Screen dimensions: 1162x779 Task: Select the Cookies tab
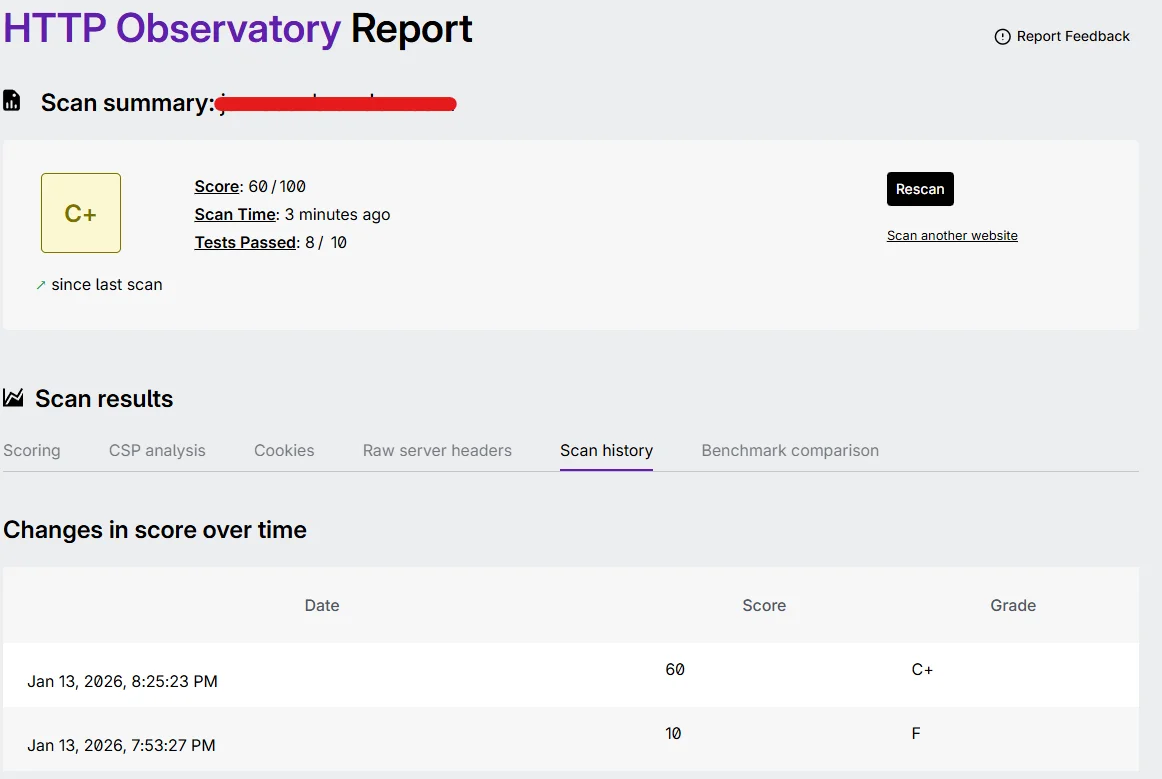pos(284,450)
